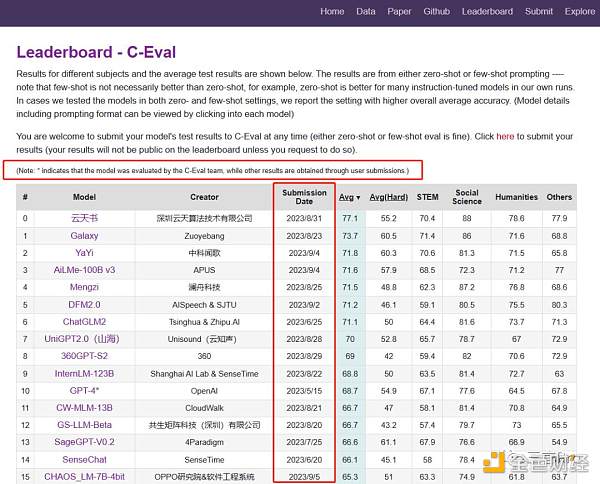Open the Mengzi model link

84,287
